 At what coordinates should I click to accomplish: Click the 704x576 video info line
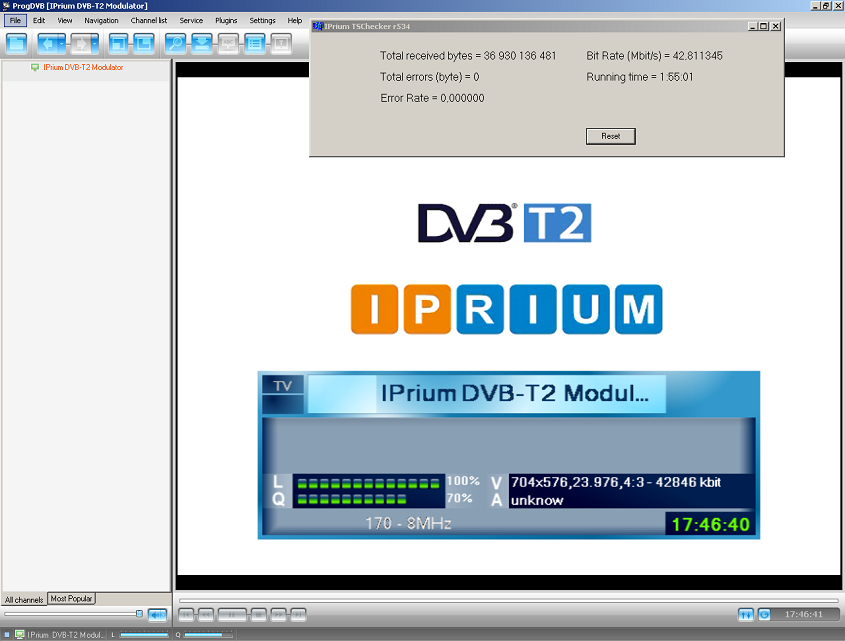616,482
